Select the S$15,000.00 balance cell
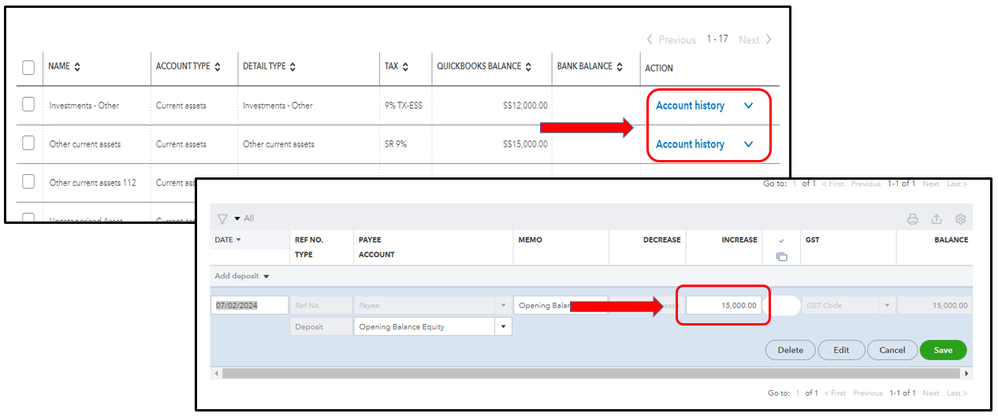 [x=524, y=145]
